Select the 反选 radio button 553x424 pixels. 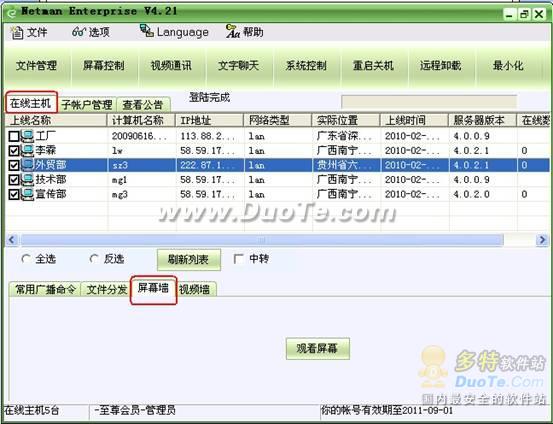(93, 259)
